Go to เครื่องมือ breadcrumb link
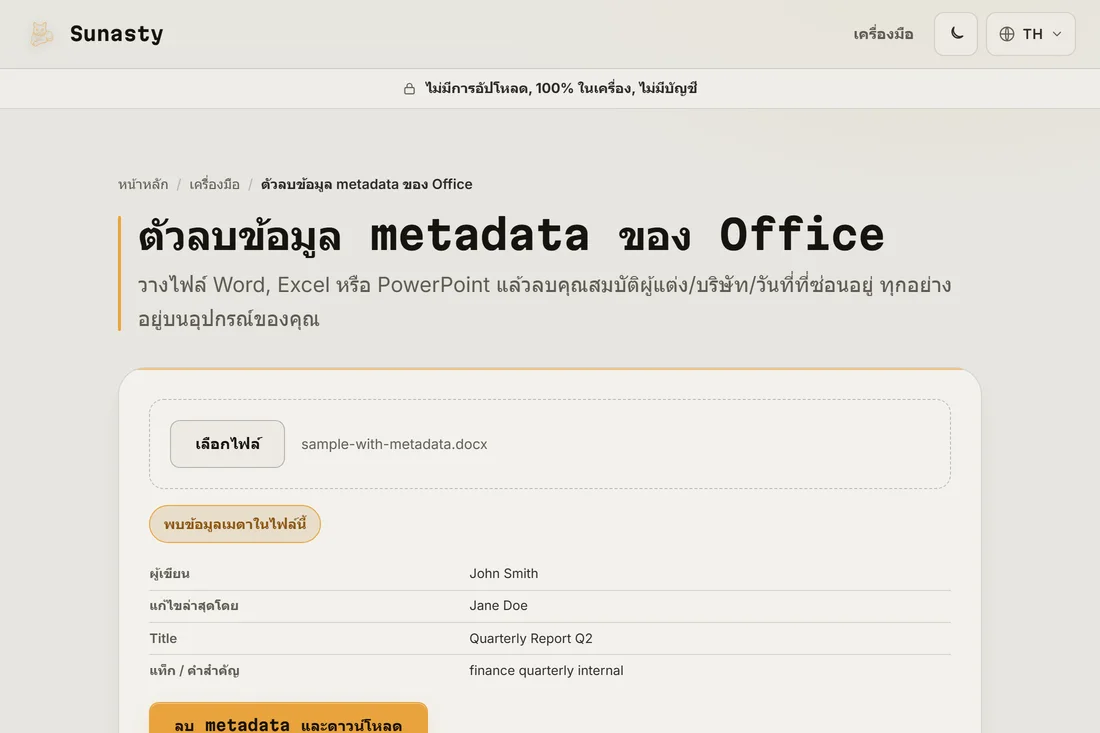The image size is (1100, 733). coord(215,184)
